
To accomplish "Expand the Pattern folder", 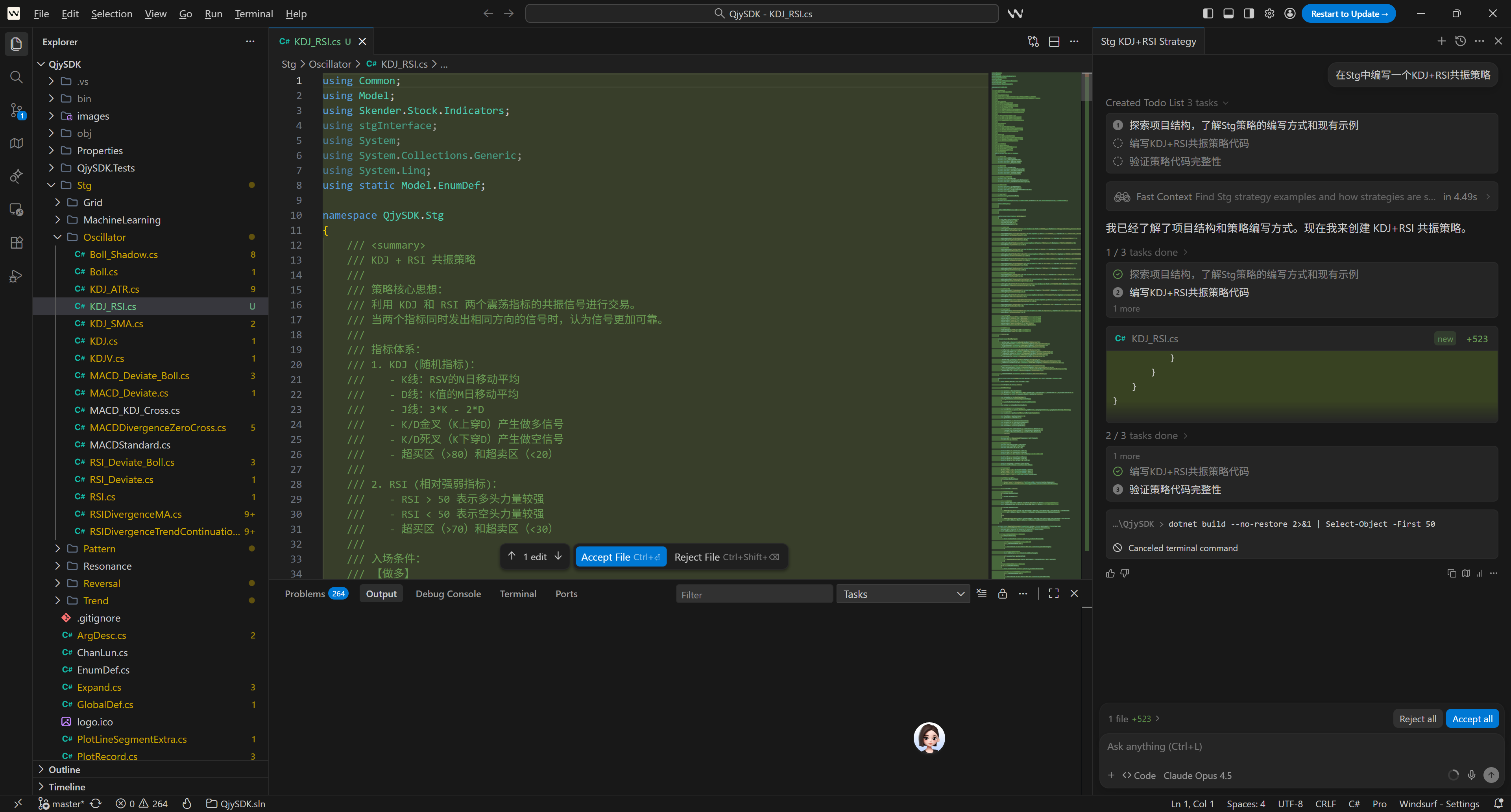I will 98,549.
